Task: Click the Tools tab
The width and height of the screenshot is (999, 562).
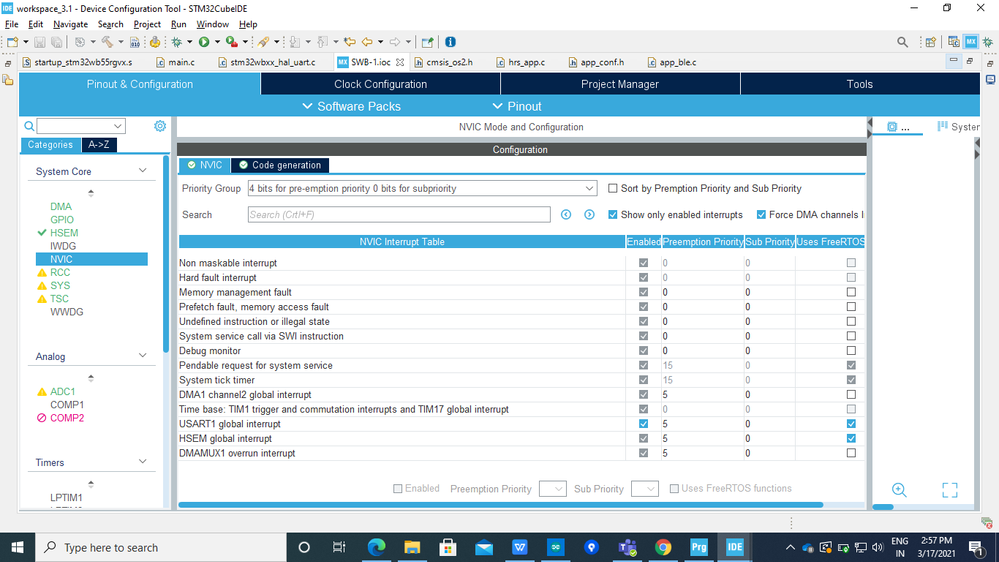Action: coord(859,84)
